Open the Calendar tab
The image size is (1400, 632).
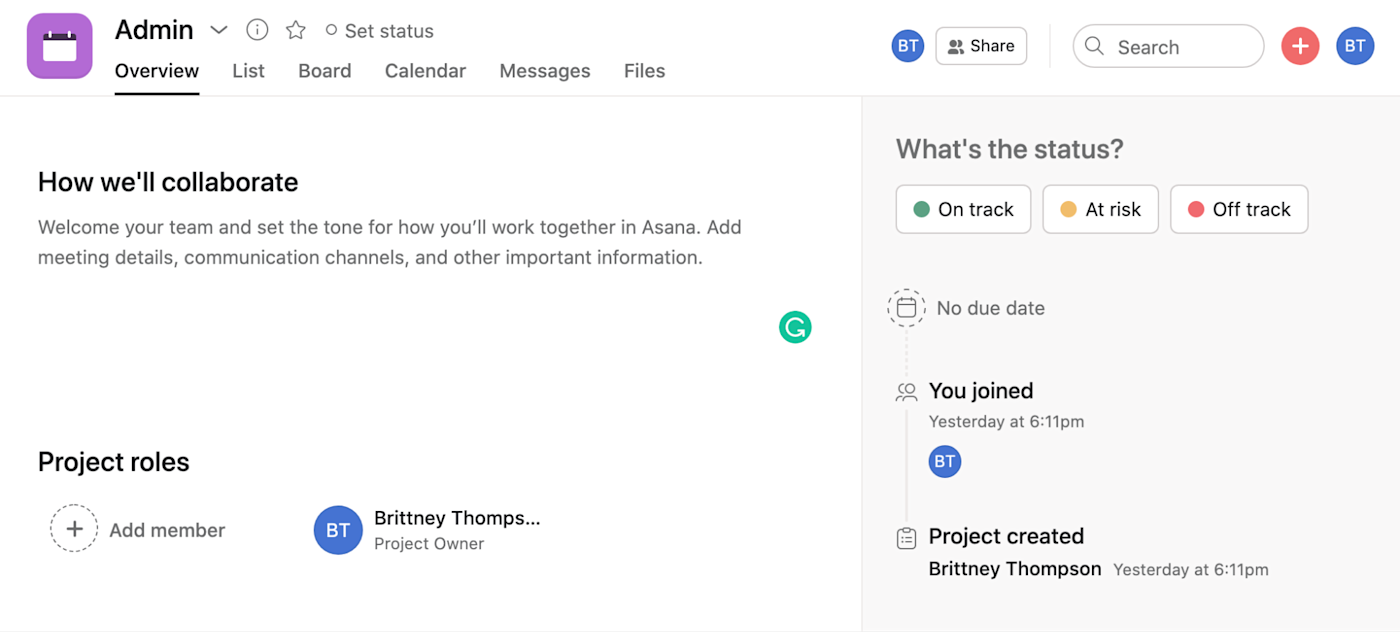point(425,71)
